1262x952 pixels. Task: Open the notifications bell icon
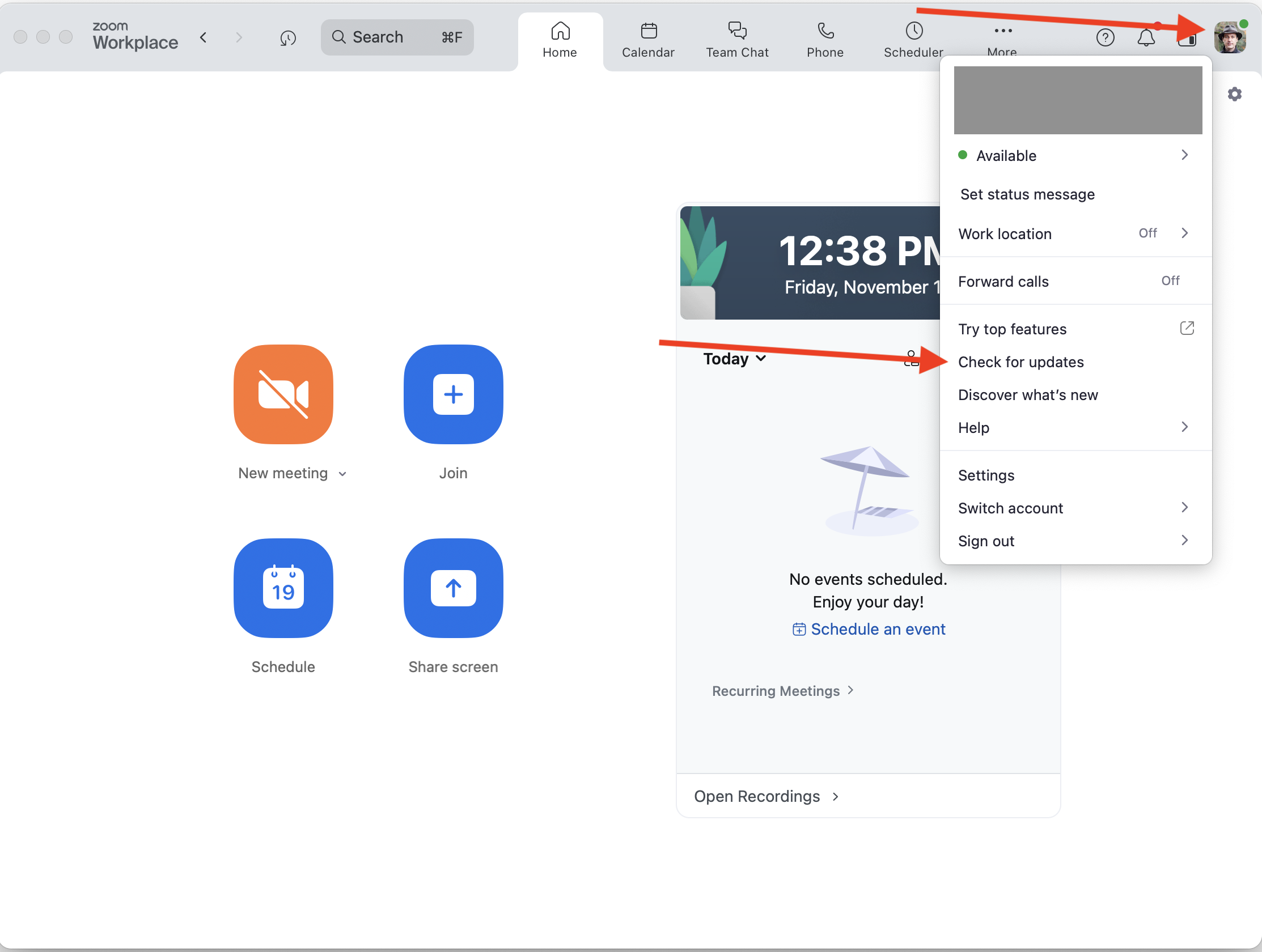[x=1146, y=37]
